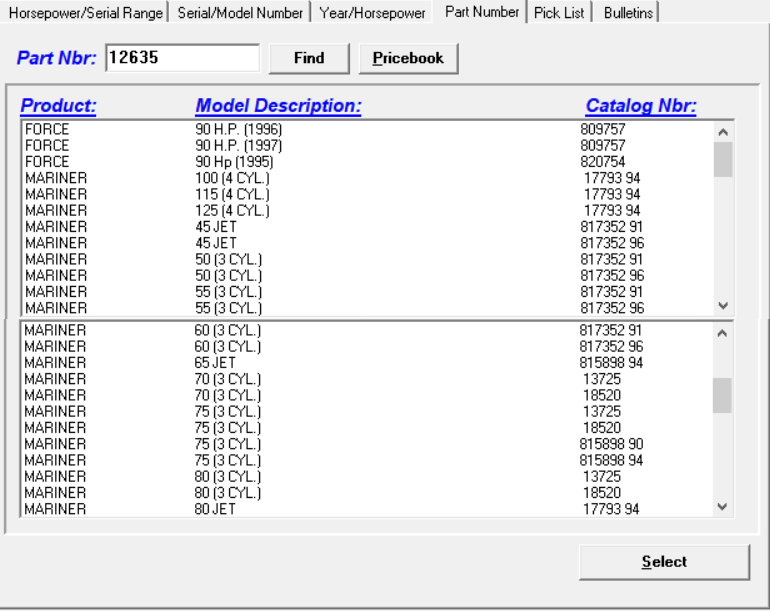Select MARINER 125 (4 CYL.) row
Image resolution: width=770 pixels, height=611 pixels.
click(x=367, y=210)
